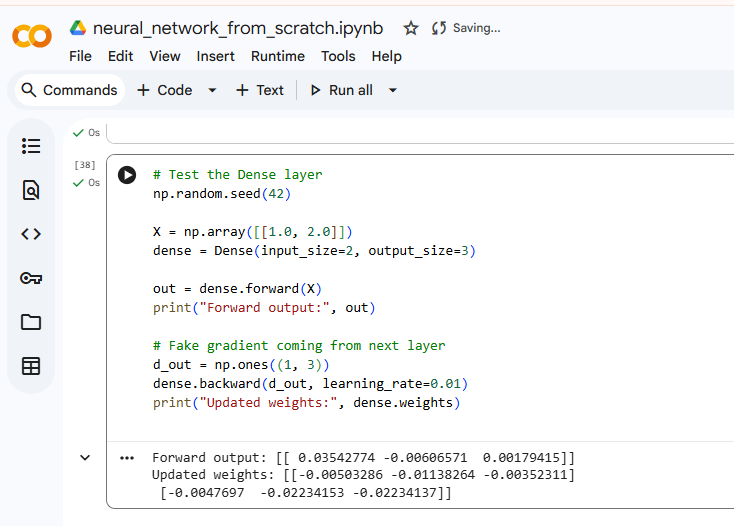The height and width of the screenshot is (526, 734).
Task: Open the secrets key icon panel
Action: click(x=31, y=278)
